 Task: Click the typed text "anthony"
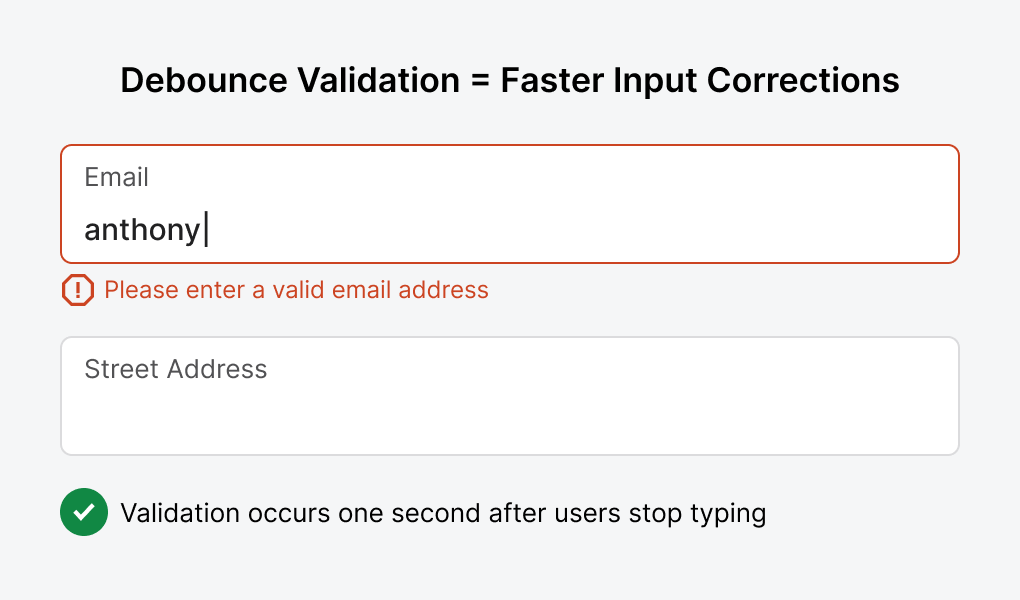[x=142, y=230]
